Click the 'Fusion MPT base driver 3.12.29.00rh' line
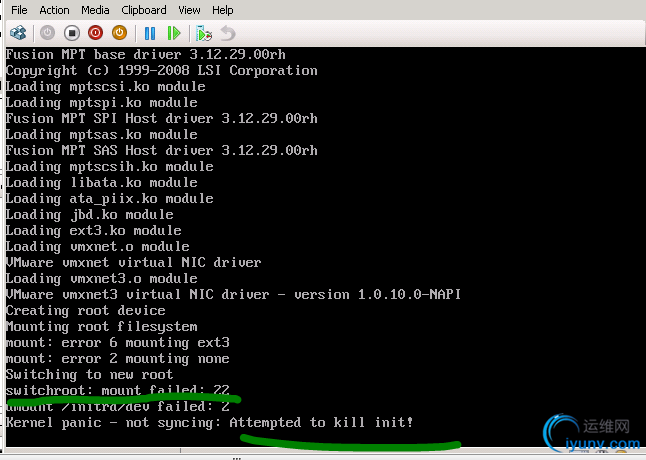646x460 pixels. [x=145, y=54]
